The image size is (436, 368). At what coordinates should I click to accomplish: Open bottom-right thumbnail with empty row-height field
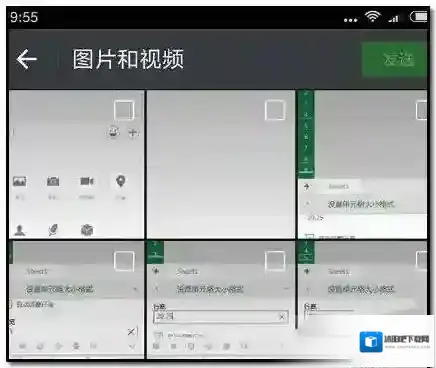362,283
